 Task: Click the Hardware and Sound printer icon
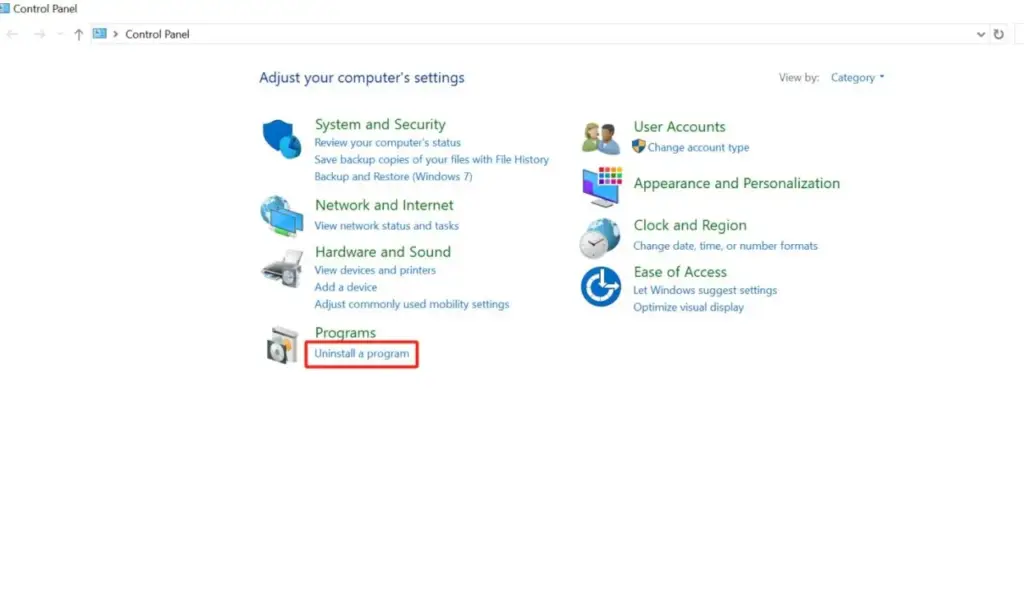[x=281, y=268]
